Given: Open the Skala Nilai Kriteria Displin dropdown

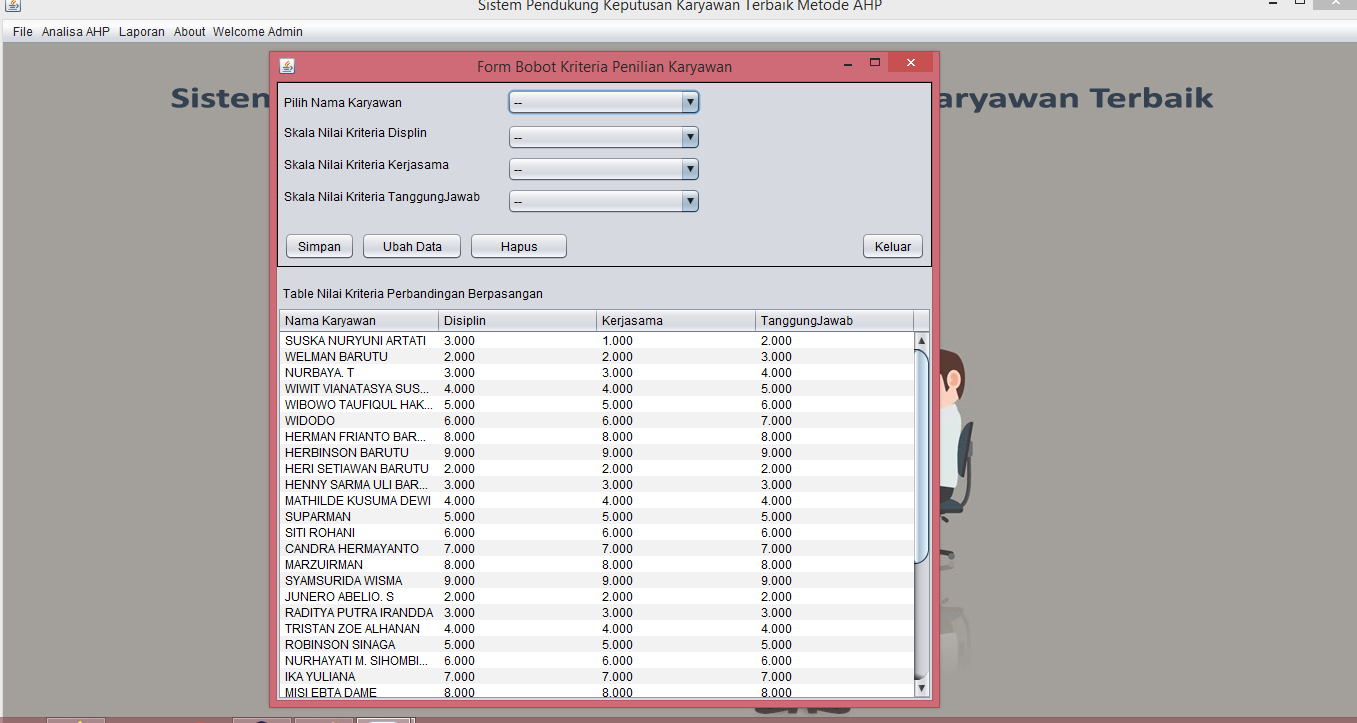Looking at the screenshot, I should coord(689,136).
